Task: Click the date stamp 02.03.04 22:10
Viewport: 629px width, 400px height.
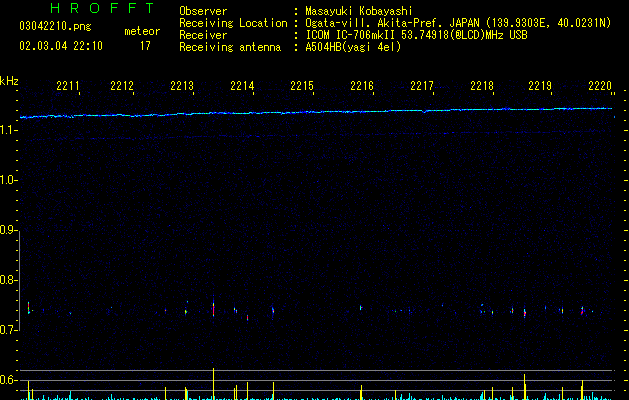Action: click(x=61, y=46)
